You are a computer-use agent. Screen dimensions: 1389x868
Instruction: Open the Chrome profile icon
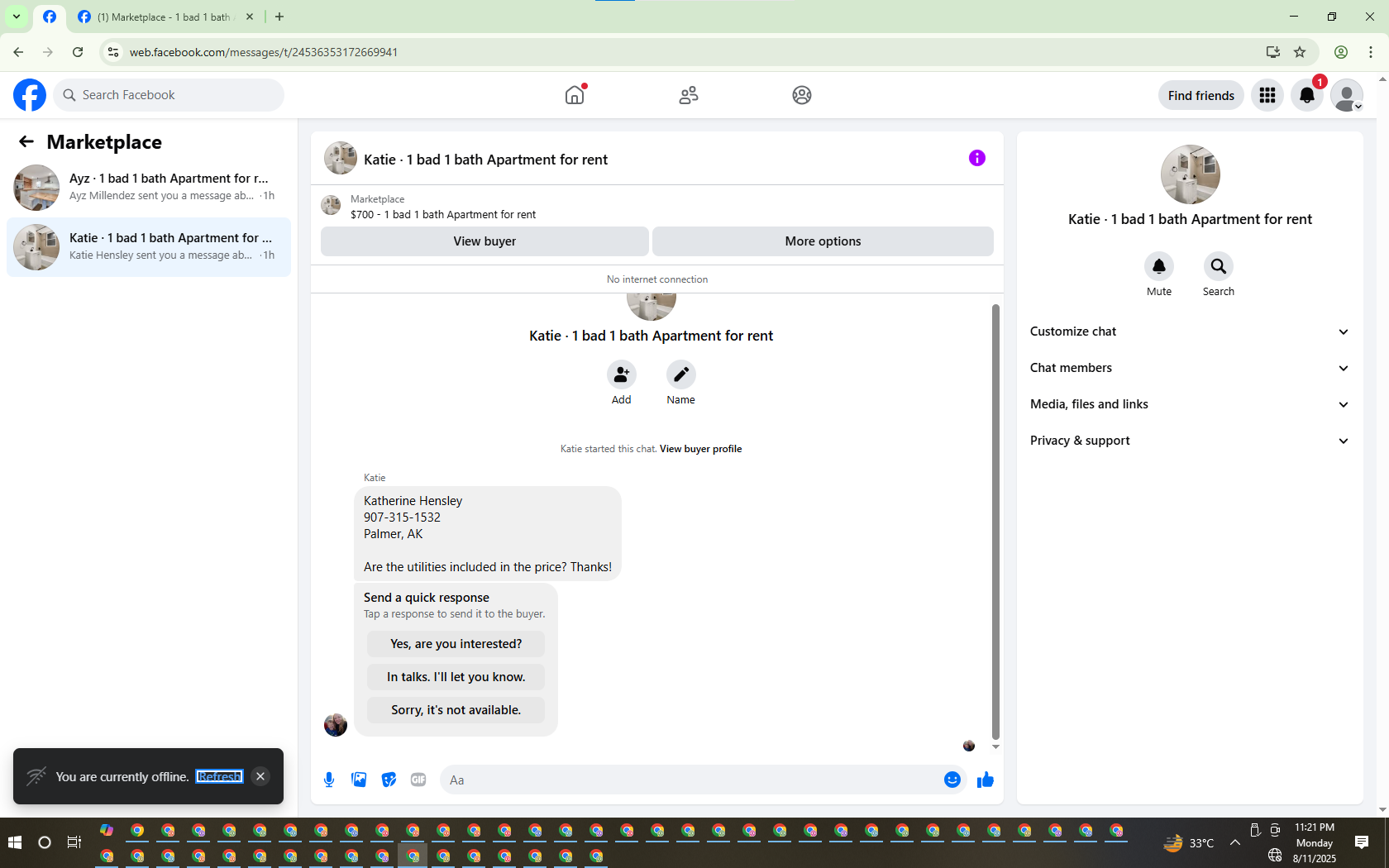(x=1341, y=52)
